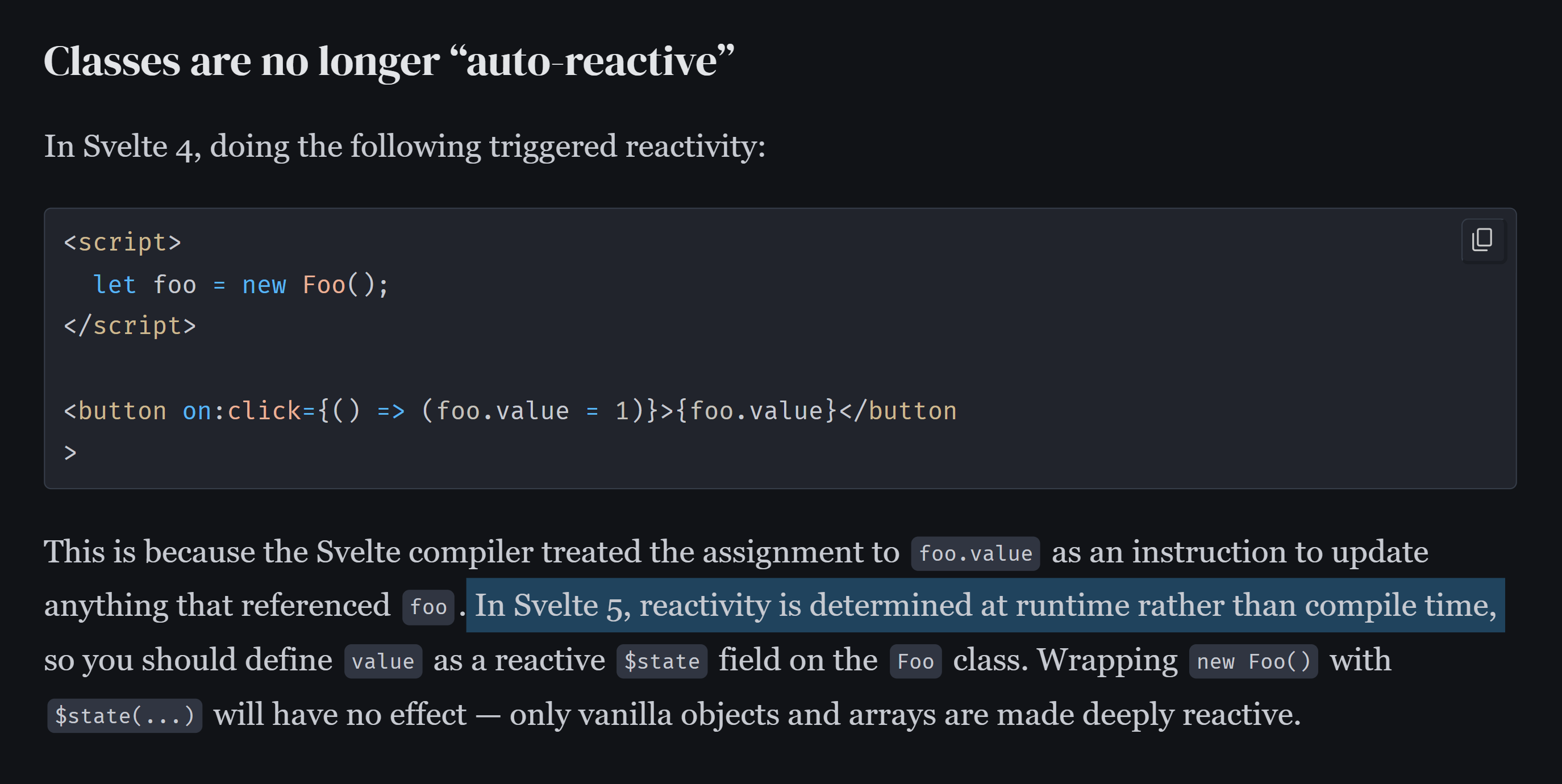Click the new keyword in code
The image size is (1562, 784).
point(264,285)
